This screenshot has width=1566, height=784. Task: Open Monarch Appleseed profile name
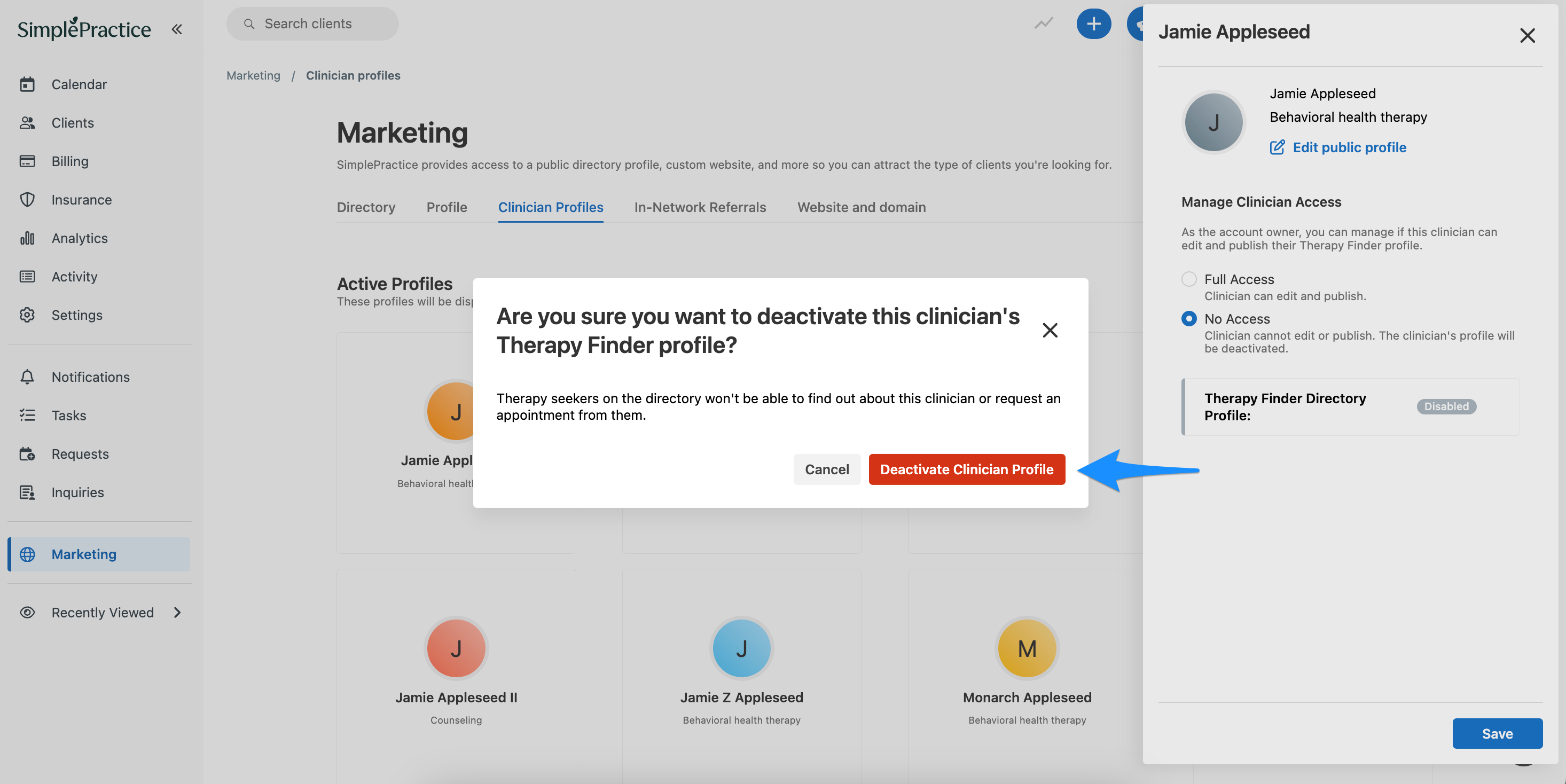1028,697
